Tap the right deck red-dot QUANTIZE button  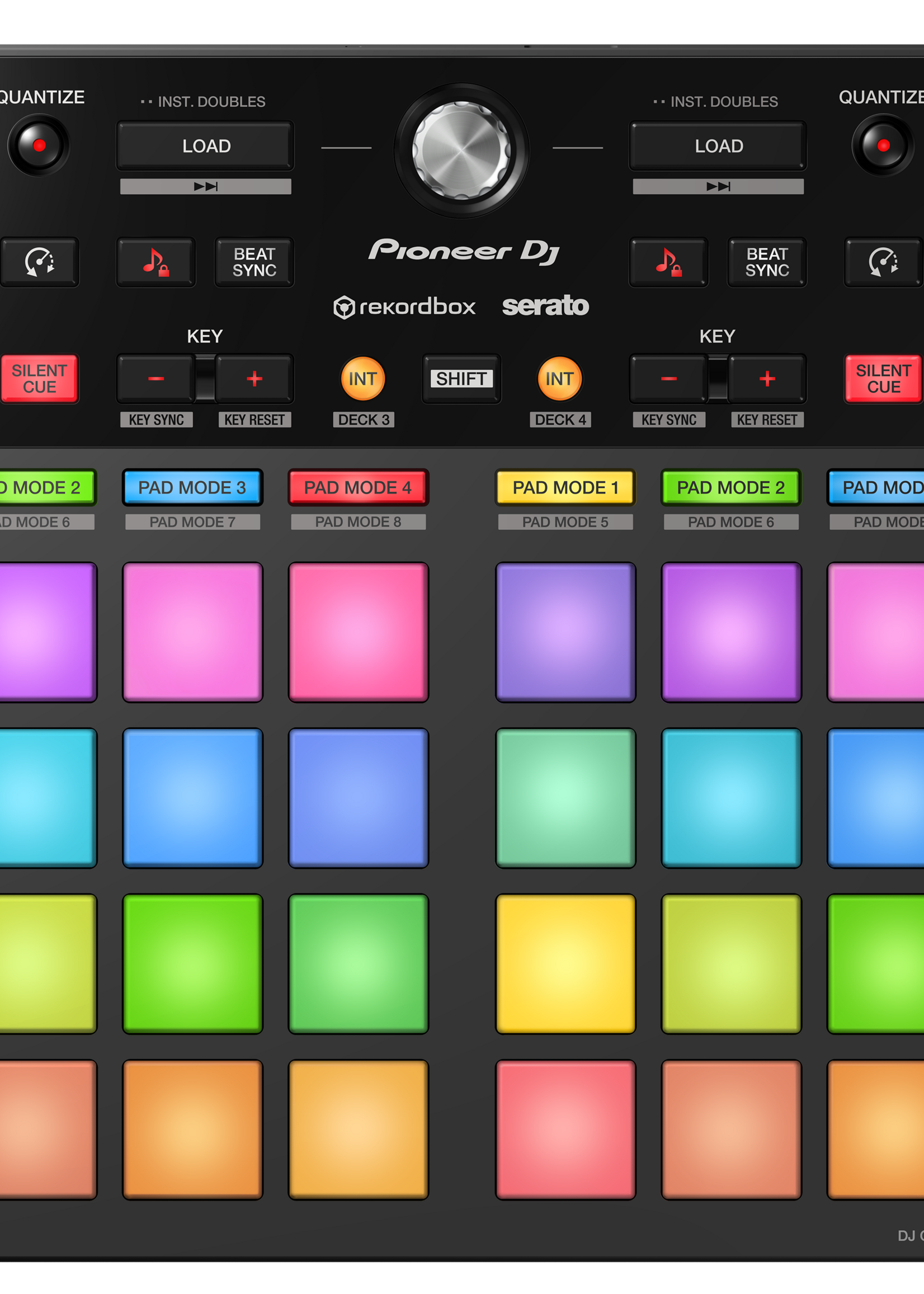[883, 145]
